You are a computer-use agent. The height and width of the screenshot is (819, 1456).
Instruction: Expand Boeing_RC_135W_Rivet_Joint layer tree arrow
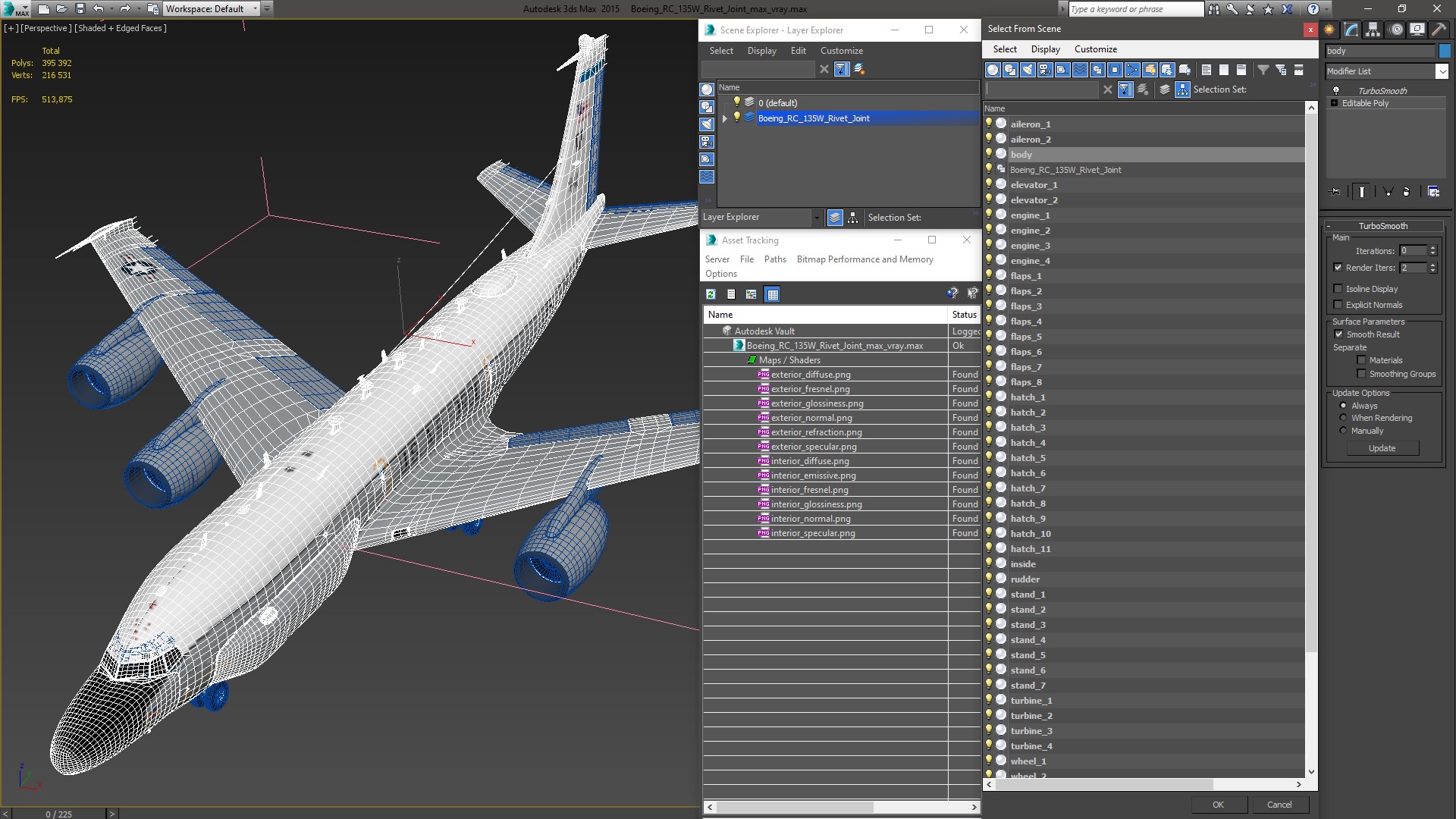pyautogui.click(x=725, y=118)
